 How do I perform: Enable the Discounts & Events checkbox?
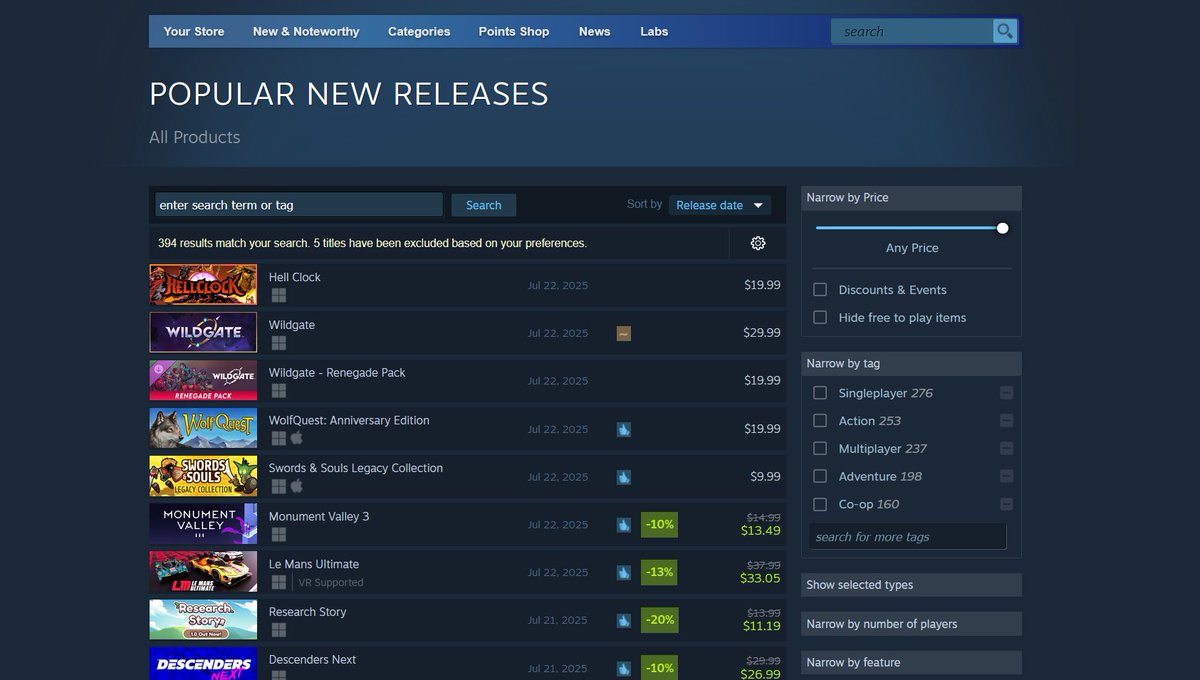click(820, 289)
